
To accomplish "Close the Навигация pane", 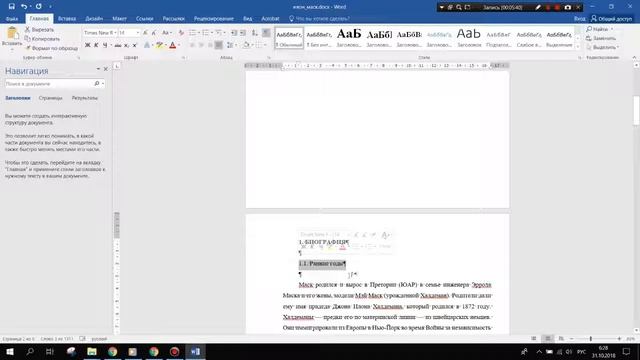I will point(106,69).
